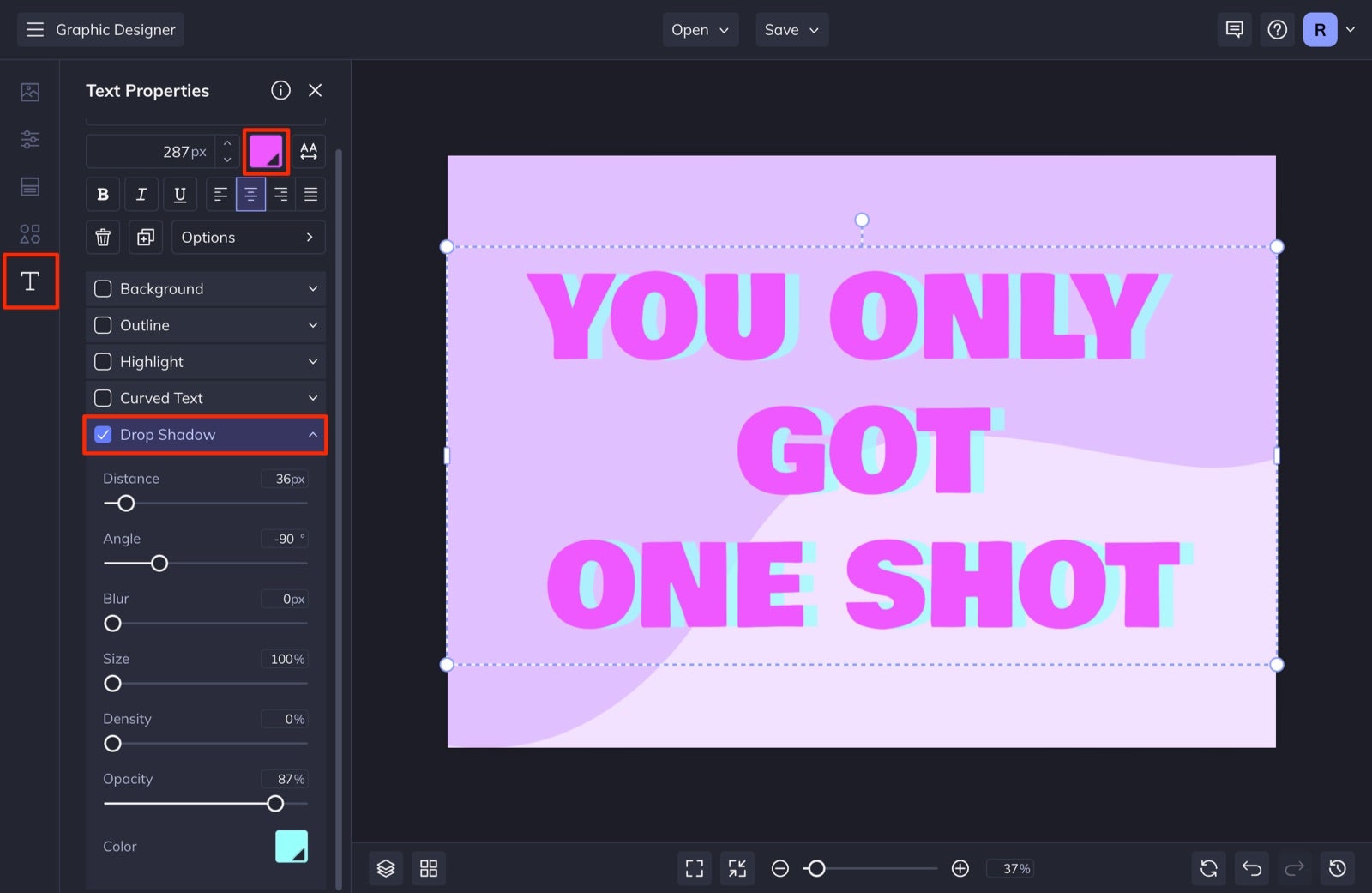Image resolution: width=1372 pixels, height=893 pixels.
Task: Open the Shapes and elements panel
Action: pos(30,232)
